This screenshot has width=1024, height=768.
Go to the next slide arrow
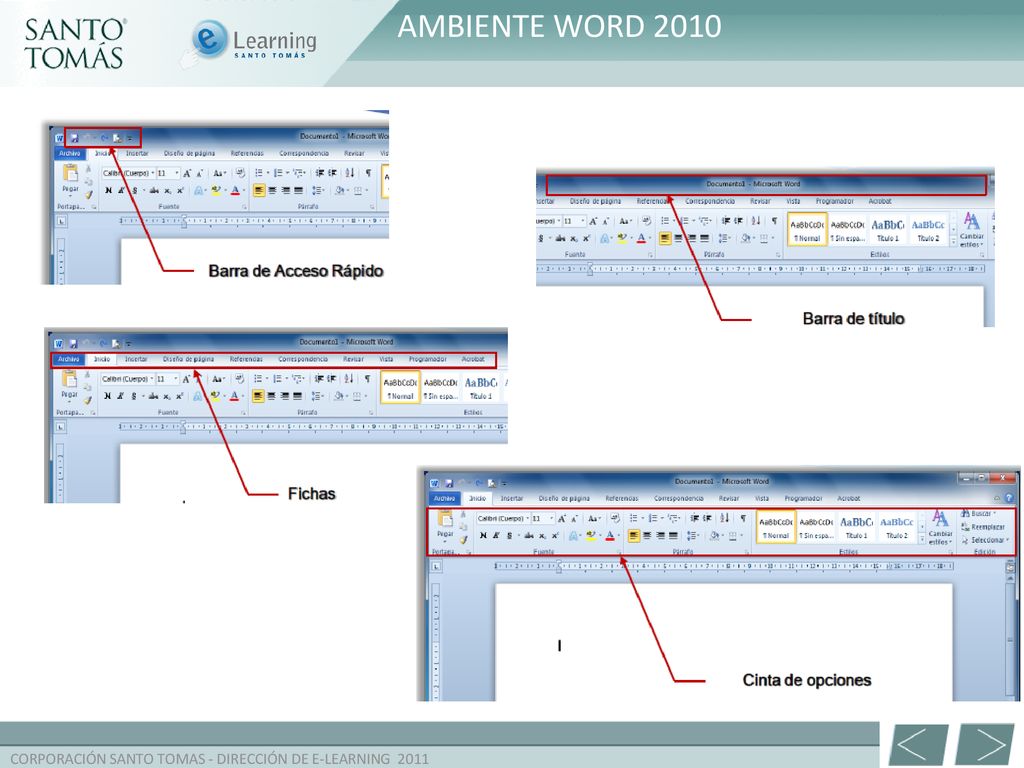985,744
